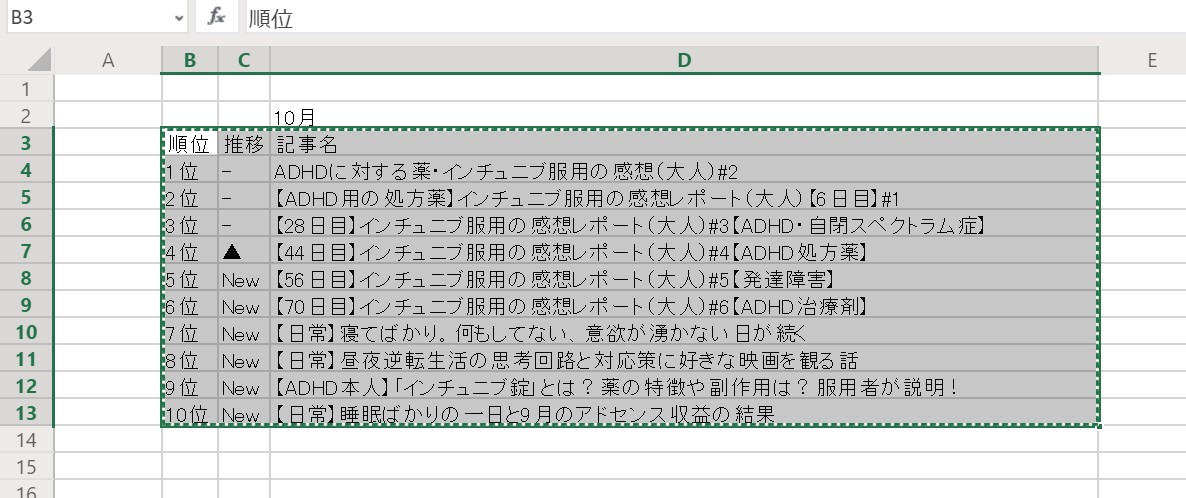Click the 記事名 header cell
This screenshot has height=498, width=1186.
(x=684, y=143)
